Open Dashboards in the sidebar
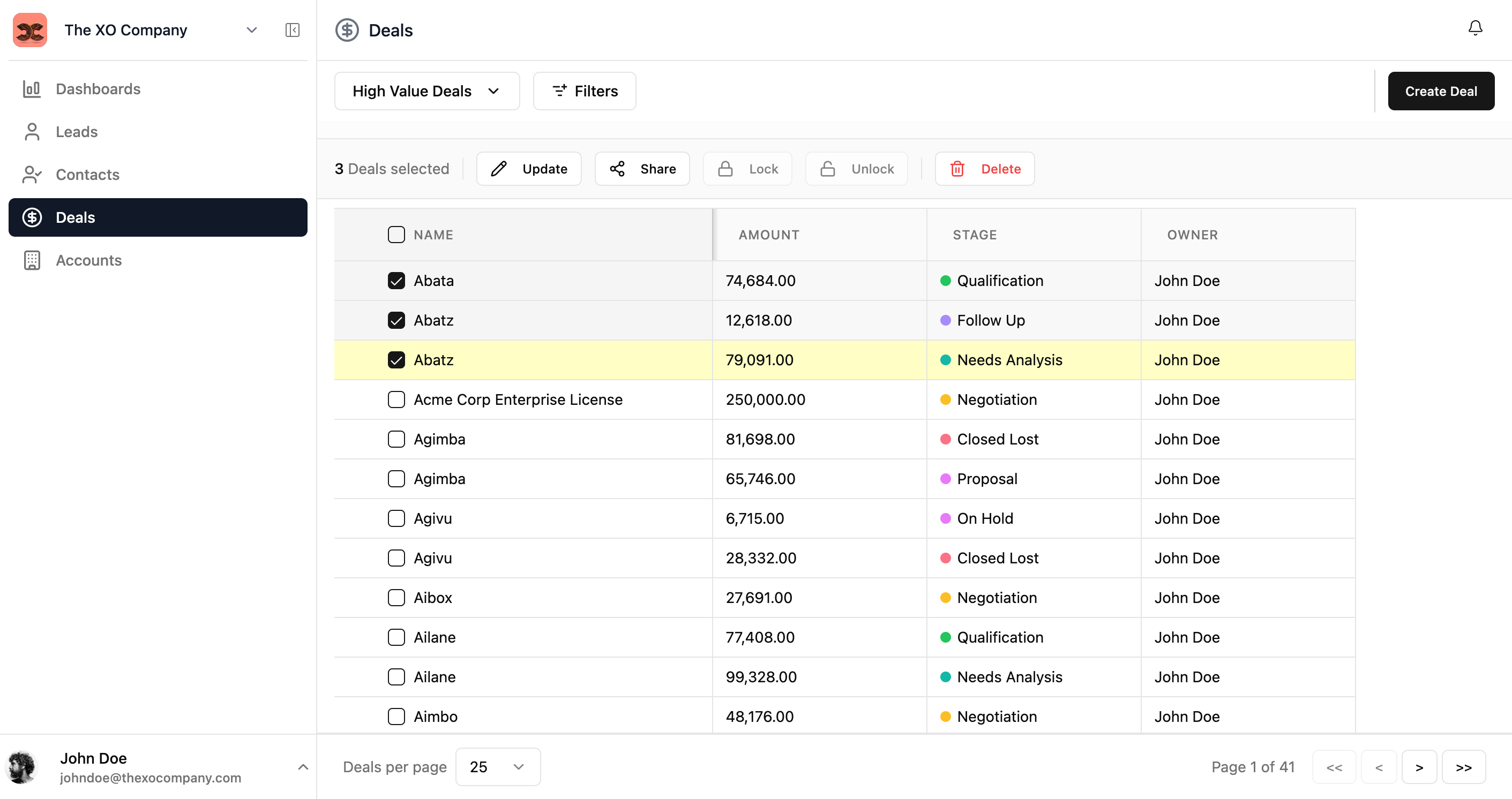Image resolution: width=1512 pixels, height=799 pixels. (x=158, y=88)
